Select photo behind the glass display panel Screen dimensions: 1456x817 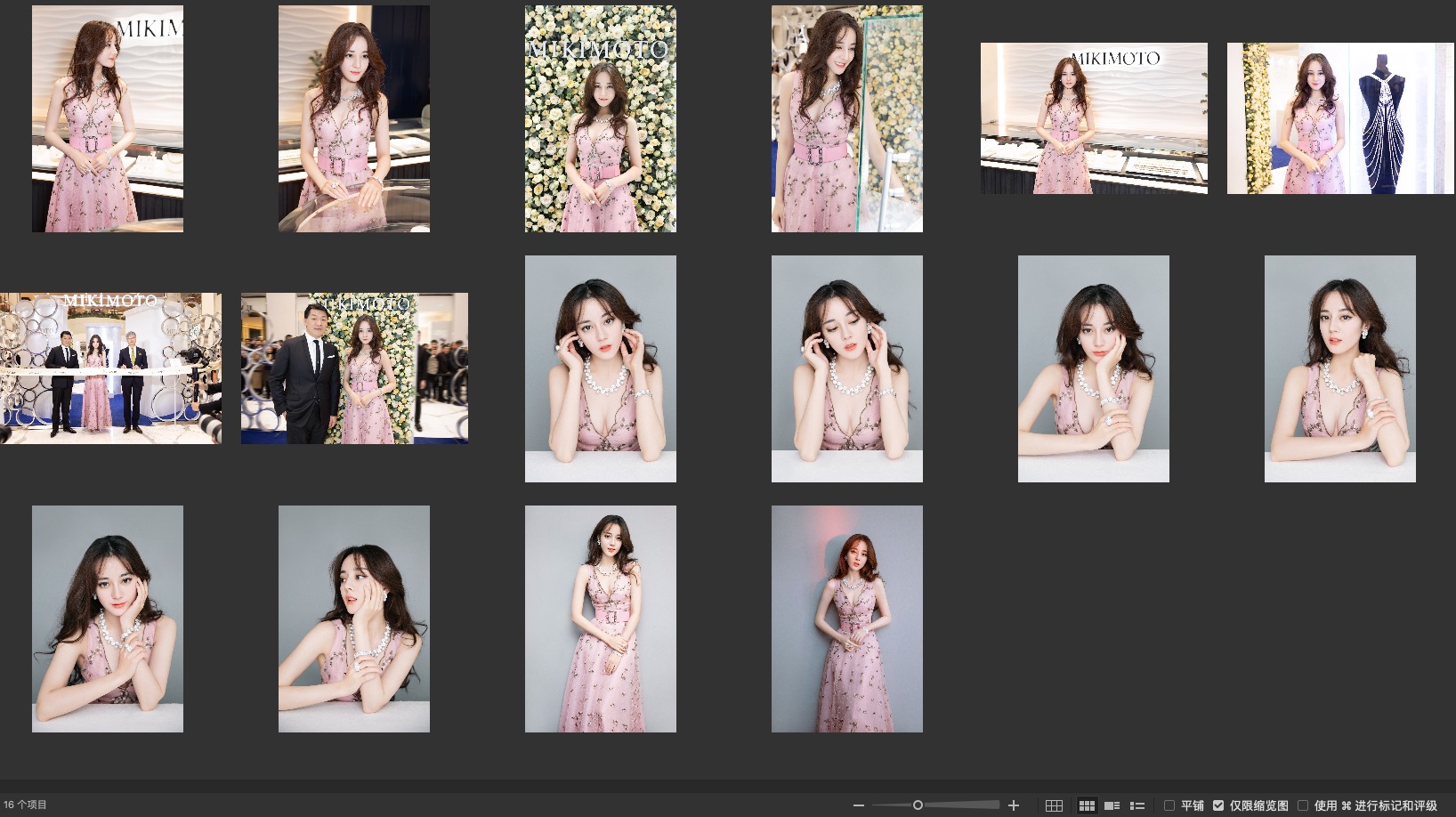click(x=846, y=118)
